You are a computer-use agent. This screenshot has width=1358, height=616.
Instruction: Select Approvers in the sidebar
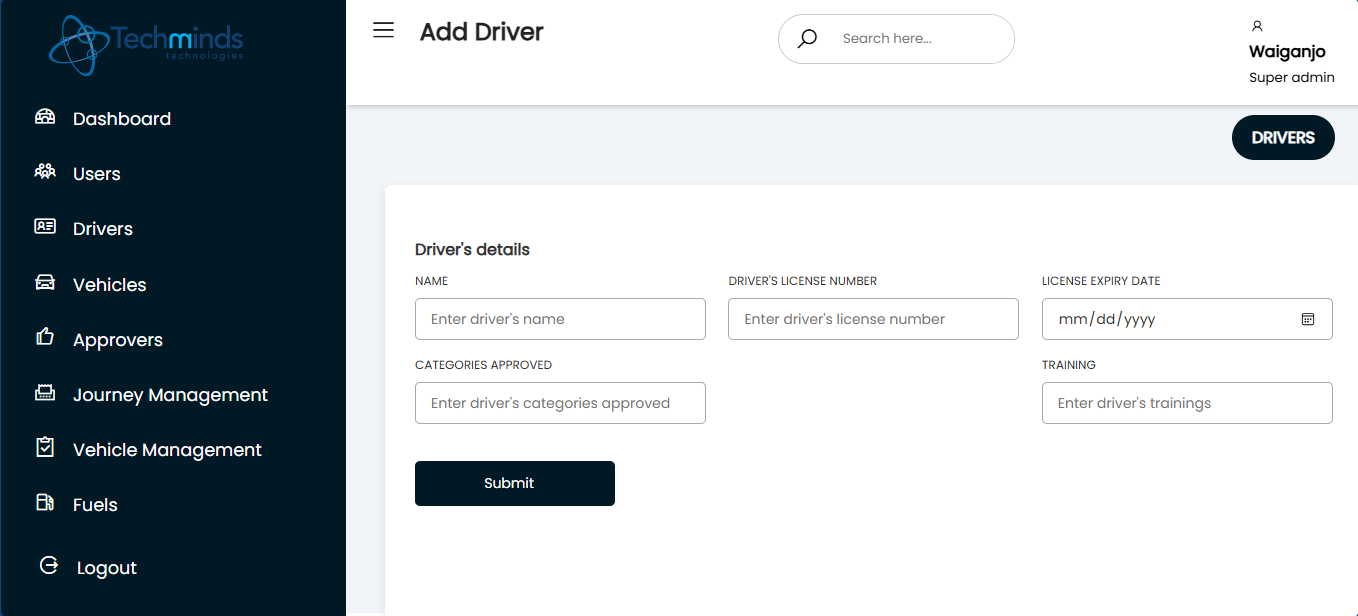pos(118,340)
